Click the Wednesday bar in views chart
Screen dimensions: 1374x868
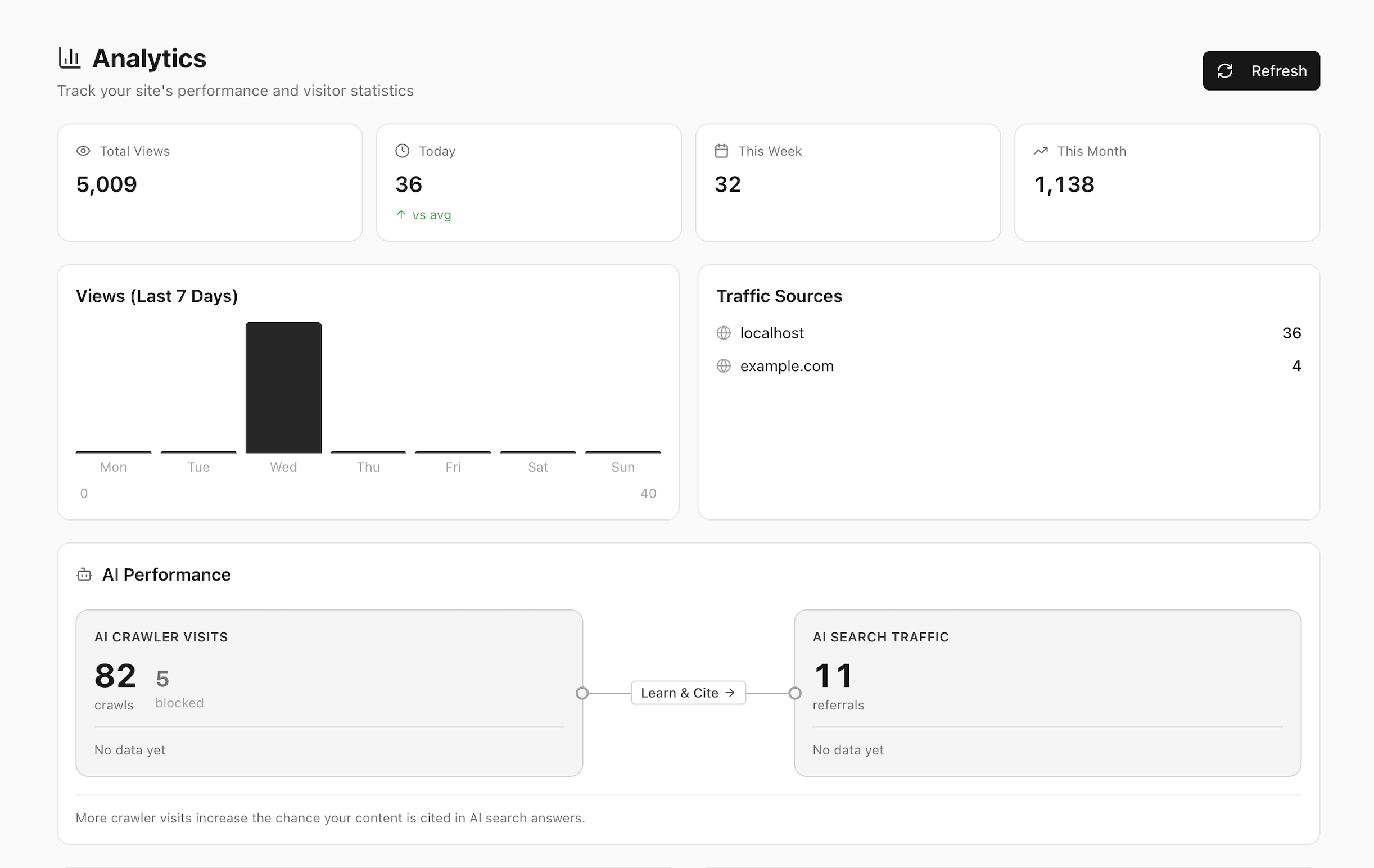[283, 387]
